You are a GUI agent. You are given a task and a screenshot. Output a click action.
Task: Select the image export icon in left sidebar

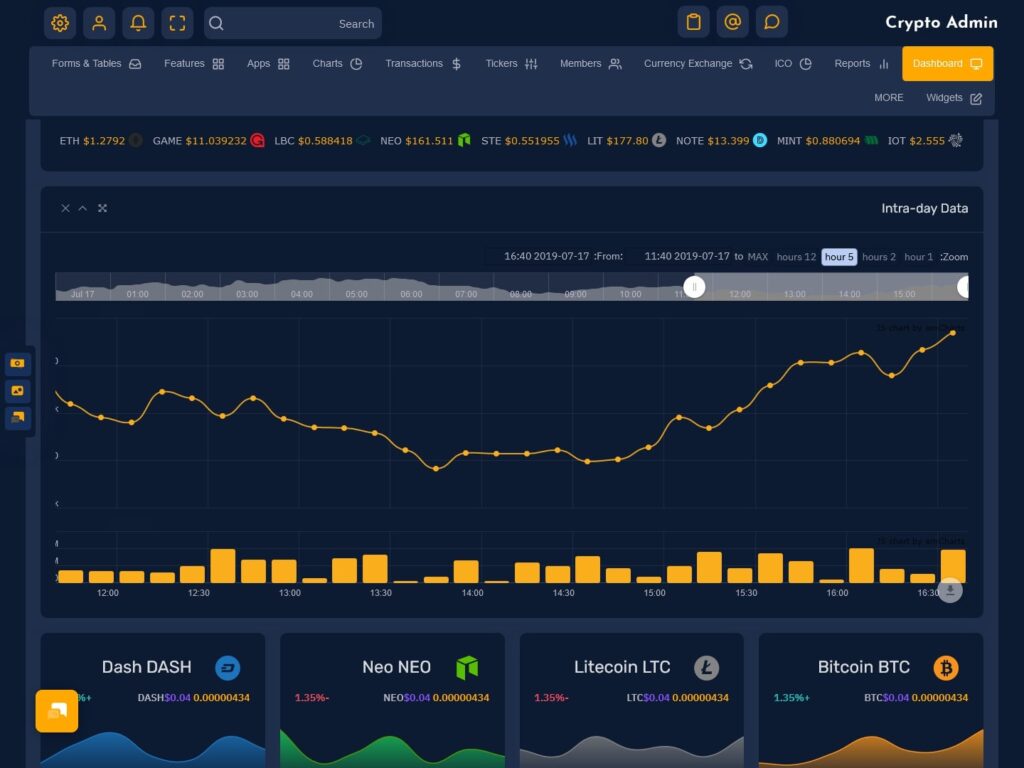pyautogui.click(x=17, y=391)
